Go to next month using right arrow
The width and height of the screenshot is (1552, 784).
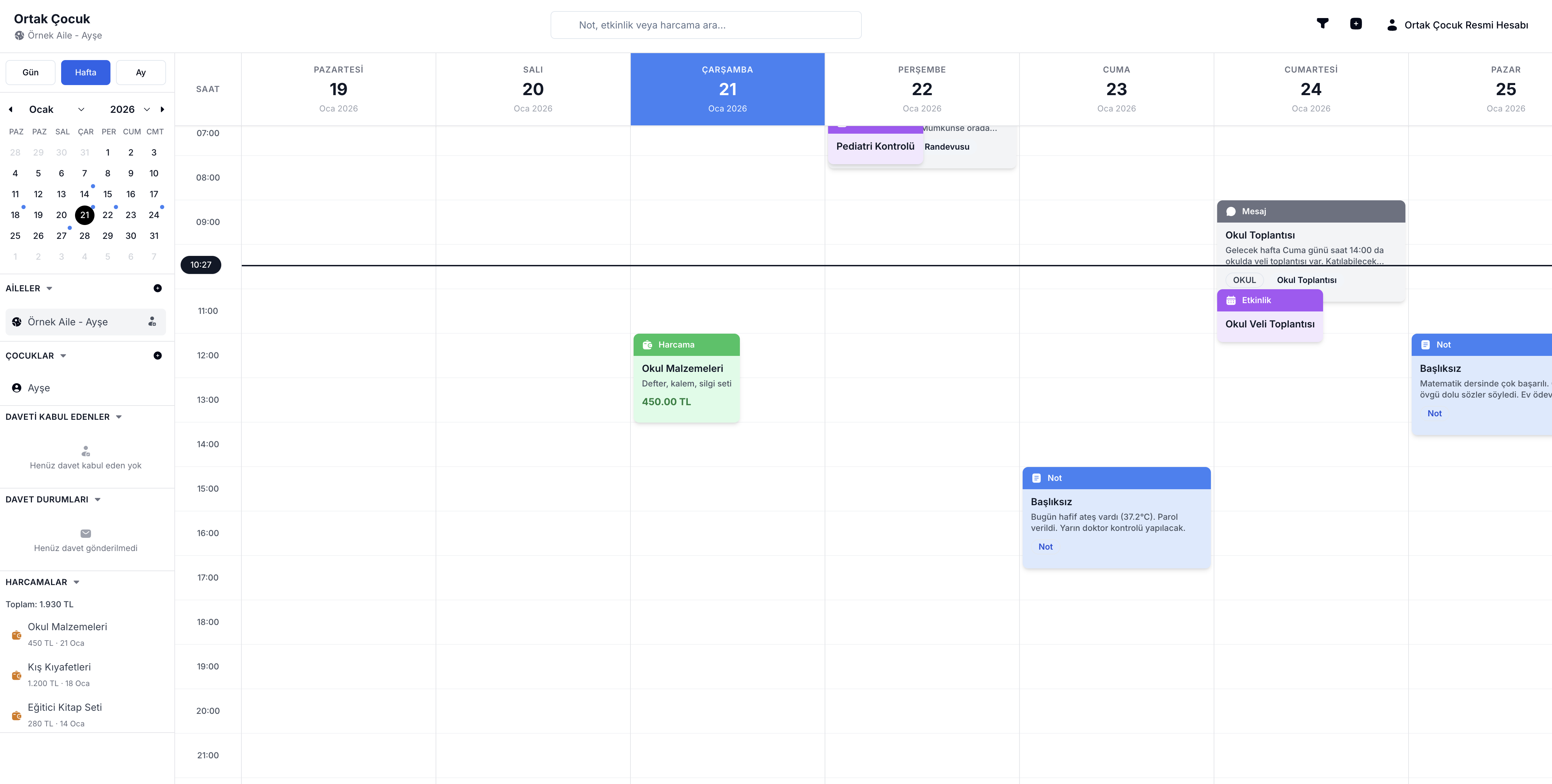click(162, 110)
